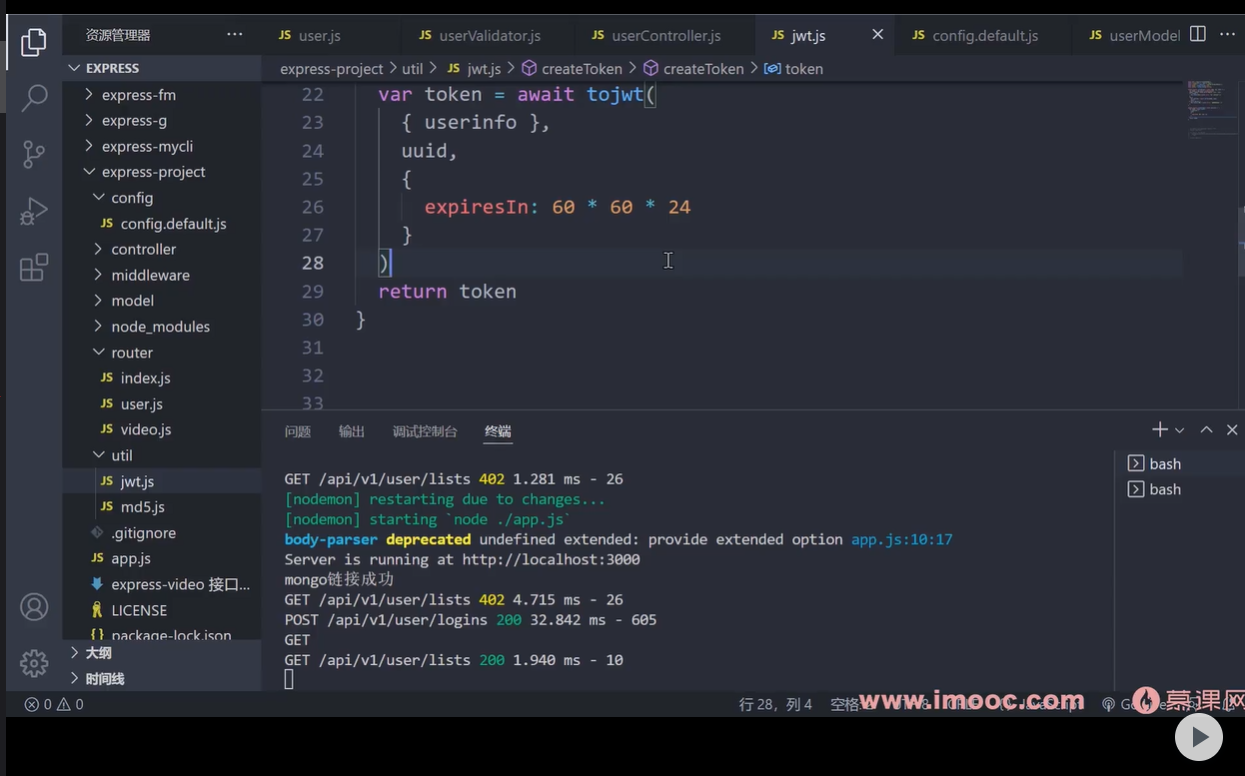The width and height of the screenshot is (1245, 776).
Task: Open explorer panel more actions ellipsis
Action: (235, 35)
